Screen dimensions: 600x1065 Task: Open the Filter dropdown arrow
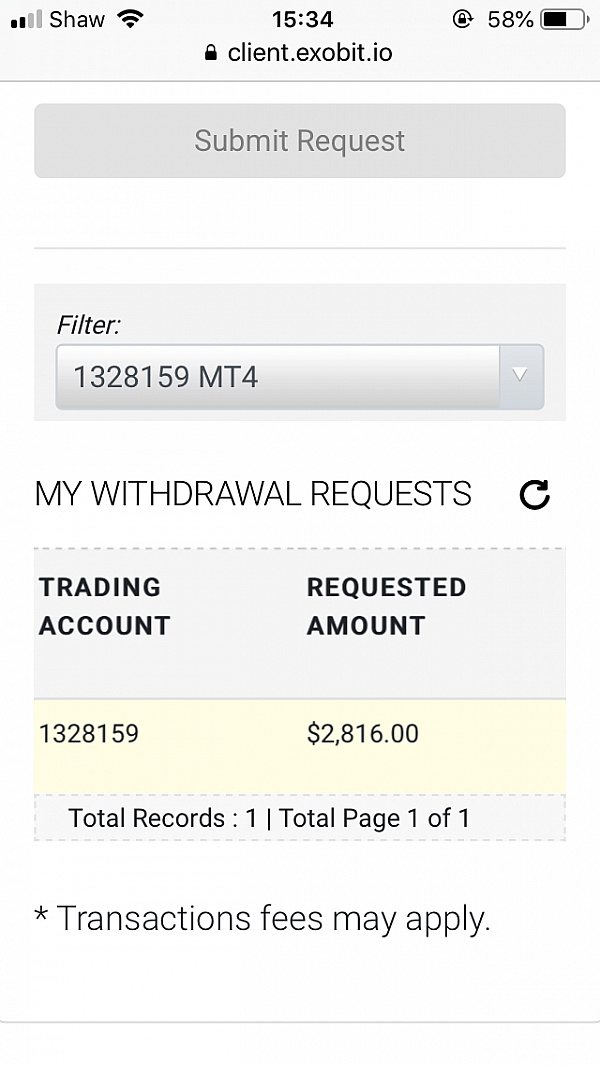pos(520,376)
